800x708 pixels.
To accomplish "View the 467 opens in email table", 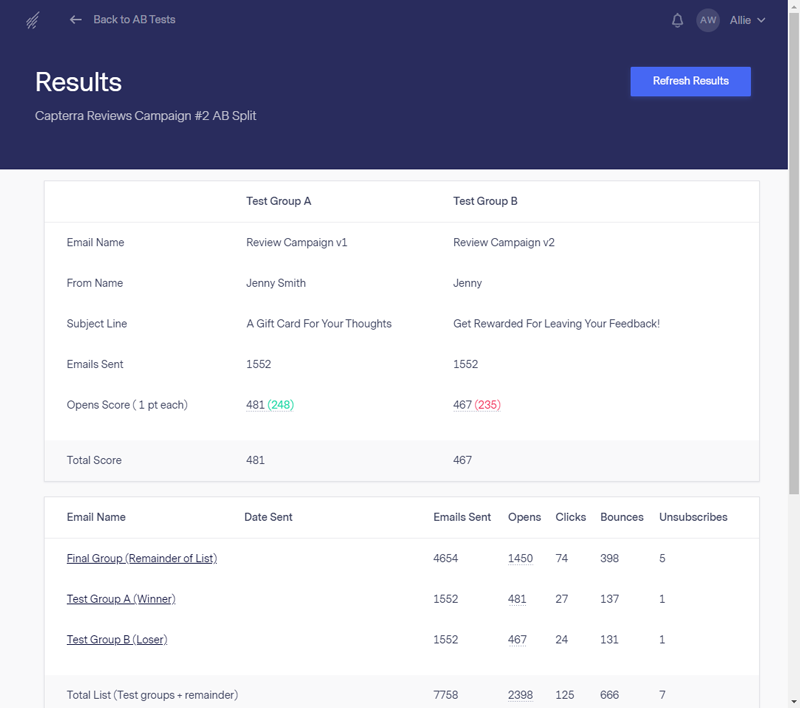I will 517,640.
